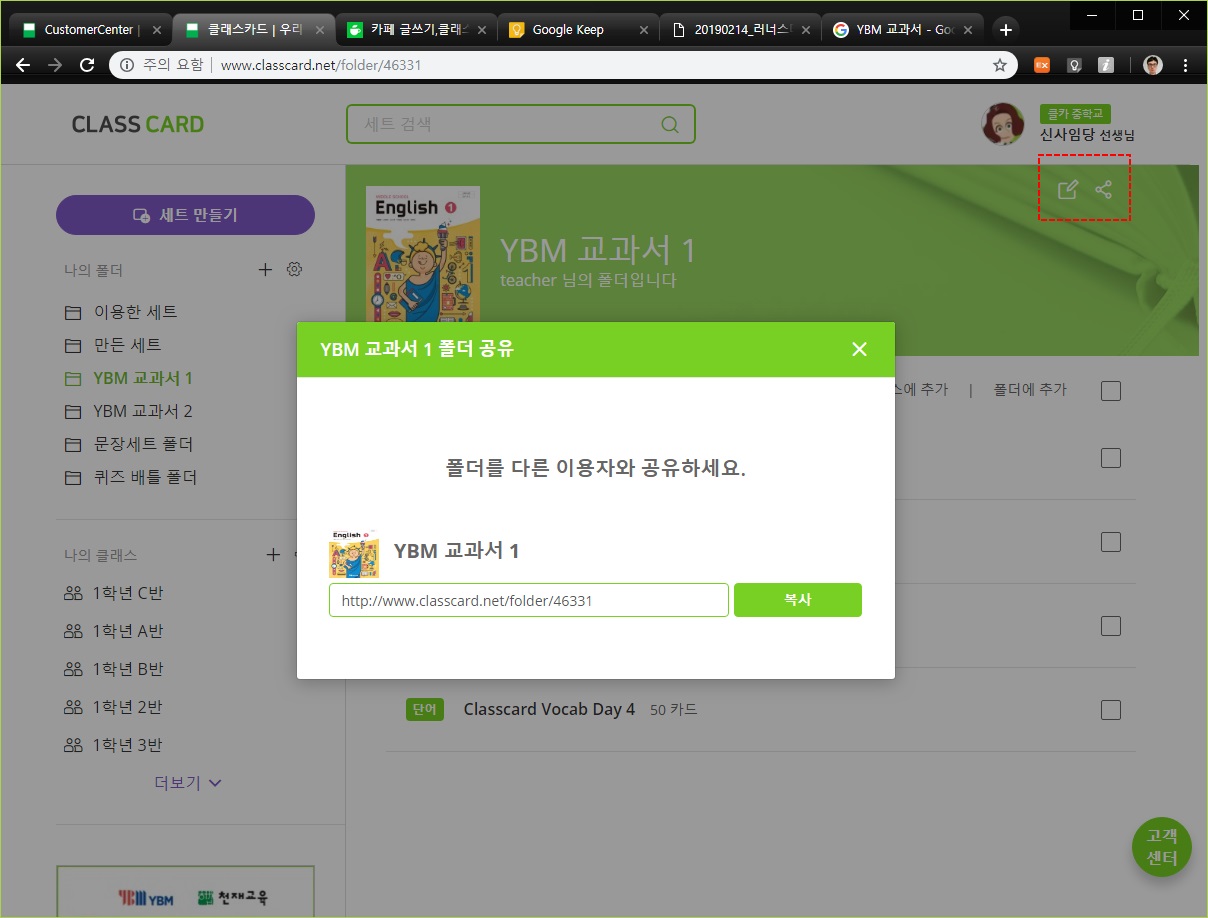Tick the first set row checkbox
1208x918 pixels.
click(1111, 458)
